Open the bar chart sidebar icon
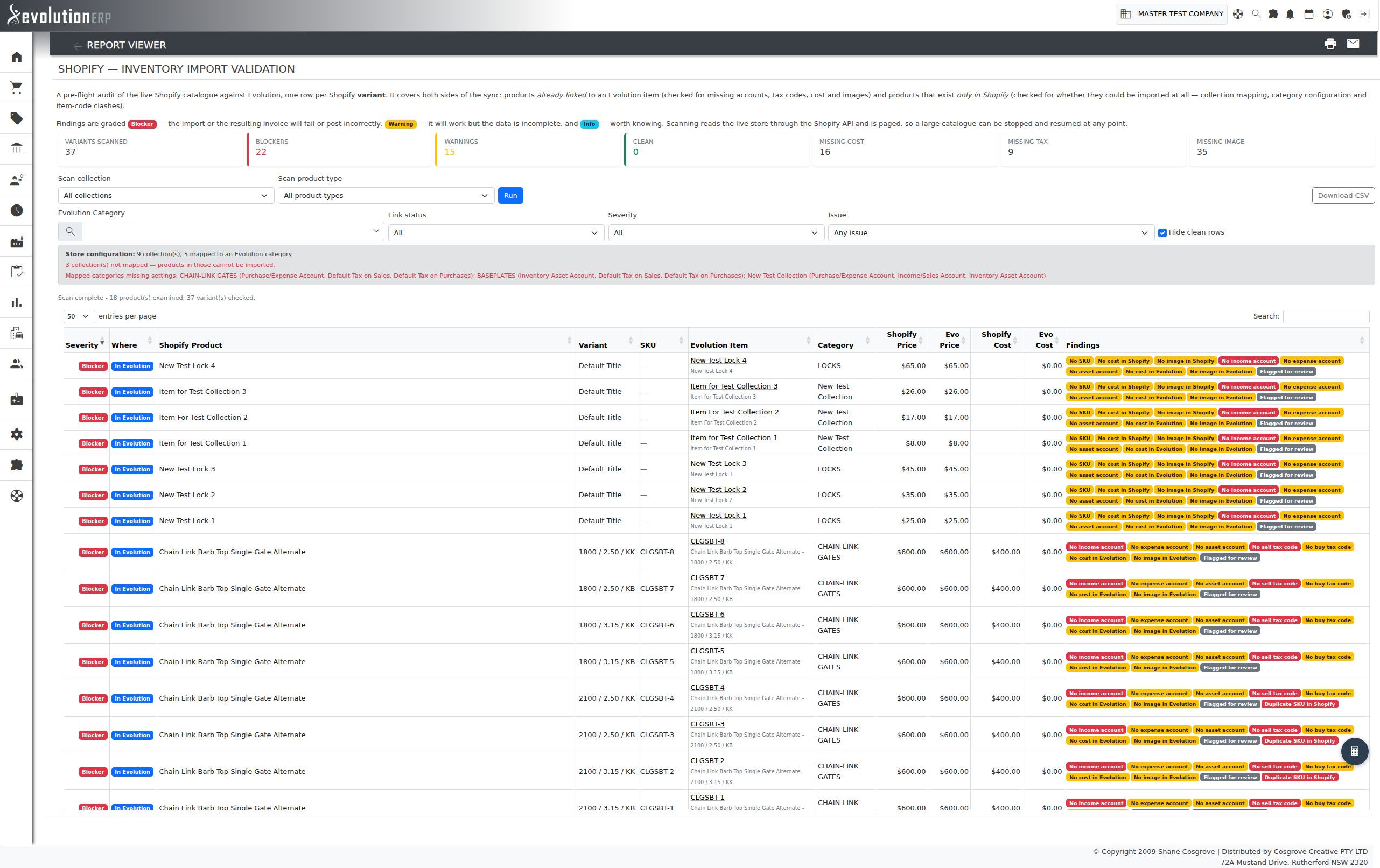1380x868 pixels. (x=17, y=302)
